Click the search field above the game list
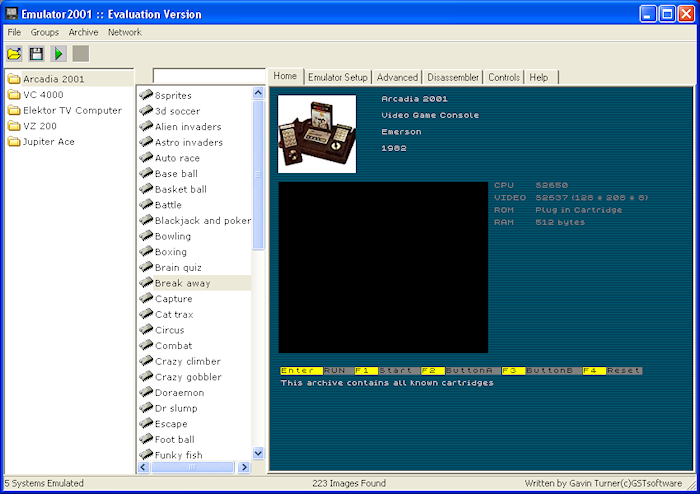The height and width of the screenshot is (494, 700). click(209, 75)
